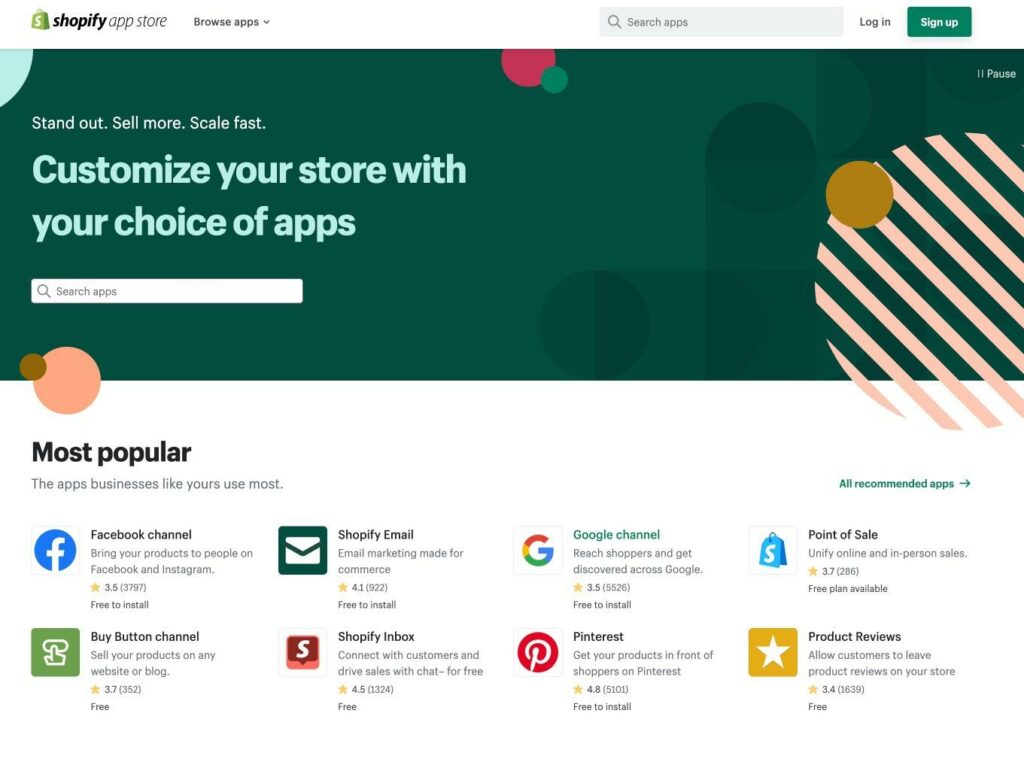Open the Point of Sale bag icon

(773, 550)
